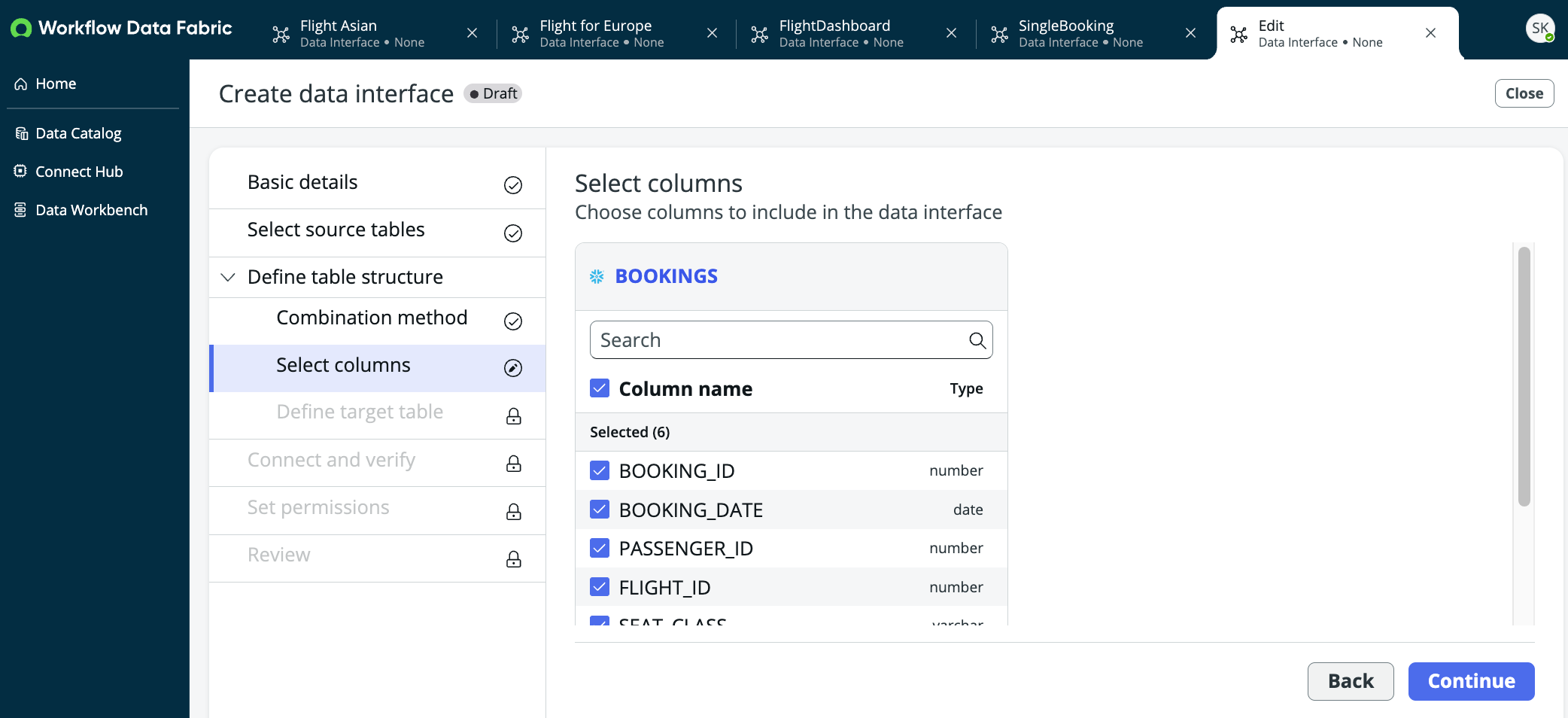Switch to the Flight Asian tab
The width and height of the screenshot is (1568, 718).
coord(362,33)
